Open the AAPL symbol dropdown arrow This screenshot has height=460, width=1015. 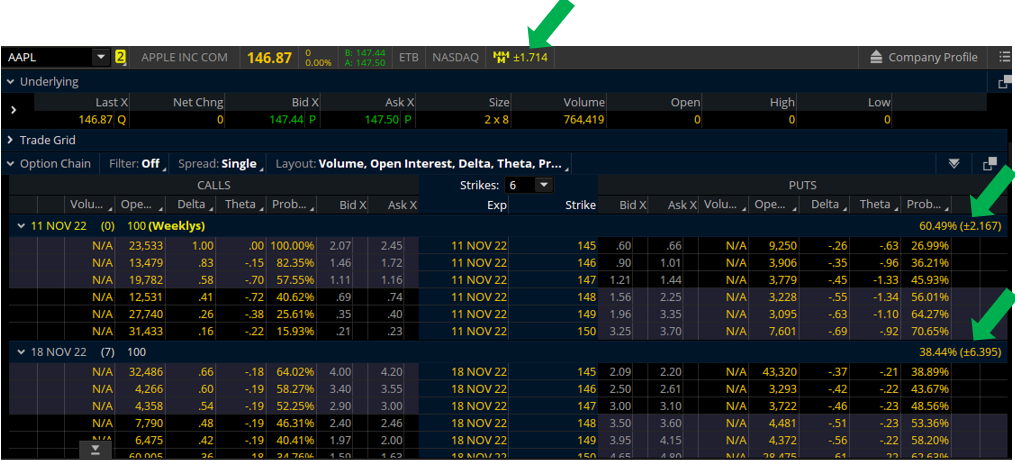click(x=100, y=57)
